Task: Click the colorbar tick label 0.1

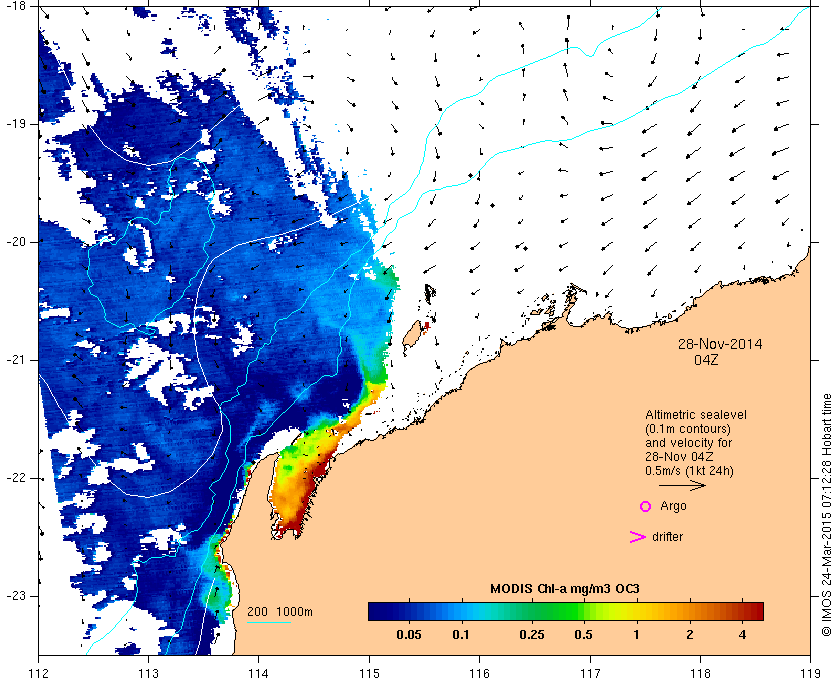Action: pyautogui.click(x=461, y=635)
